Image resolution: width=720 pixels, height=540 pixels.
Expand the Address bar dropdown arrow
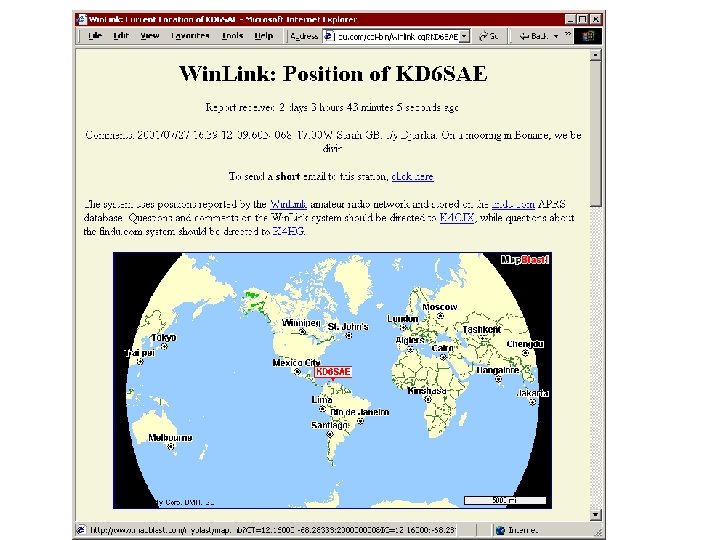point(465,36)
